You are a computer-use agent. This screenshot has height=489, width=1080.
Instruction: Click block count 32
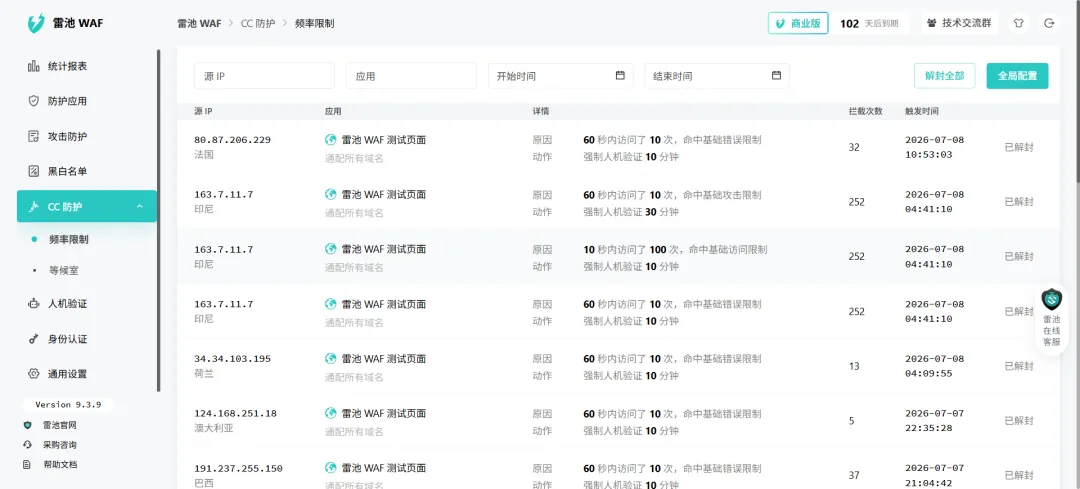coord(854,147)
